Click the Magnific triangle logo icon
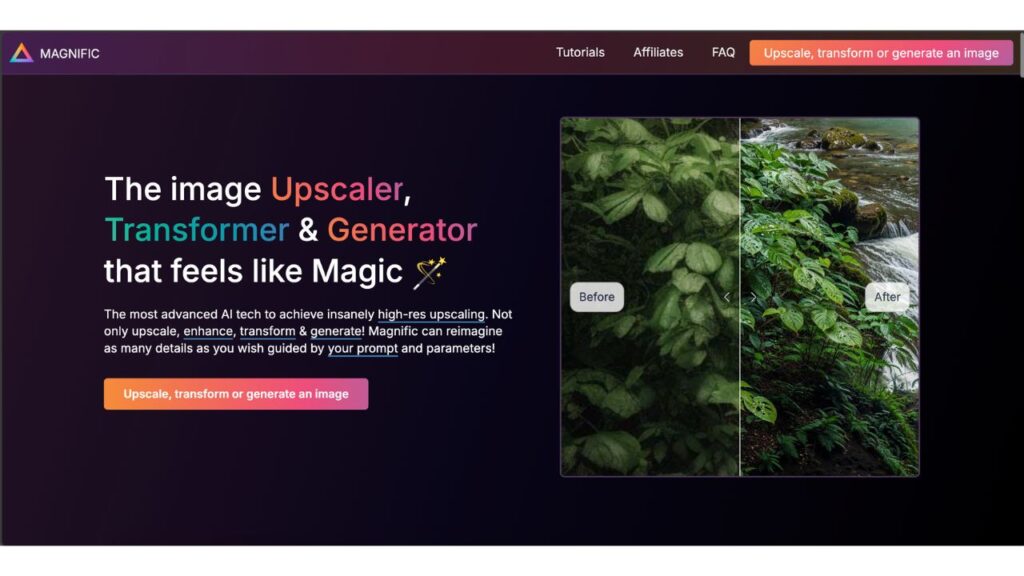 [x=21, y=53]
